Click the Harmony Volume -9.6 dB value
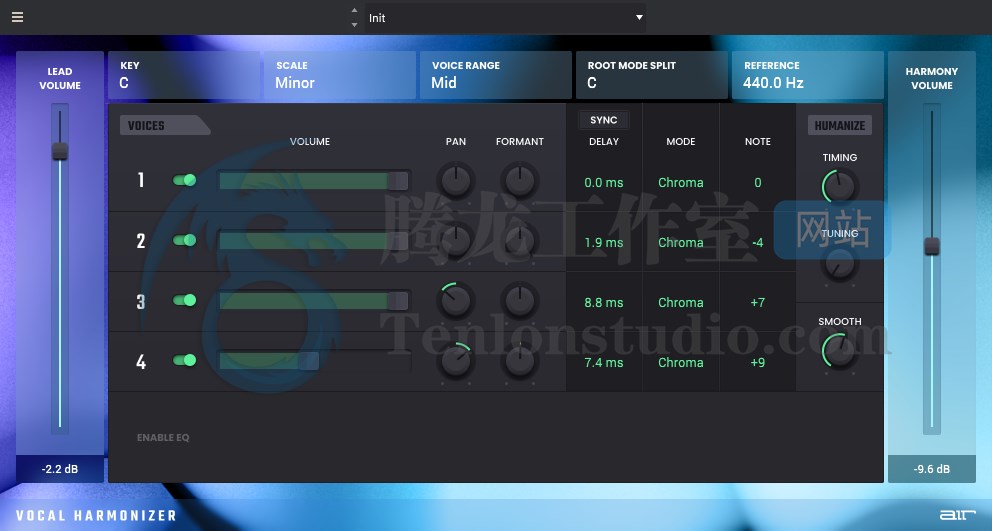 [932, 469]
